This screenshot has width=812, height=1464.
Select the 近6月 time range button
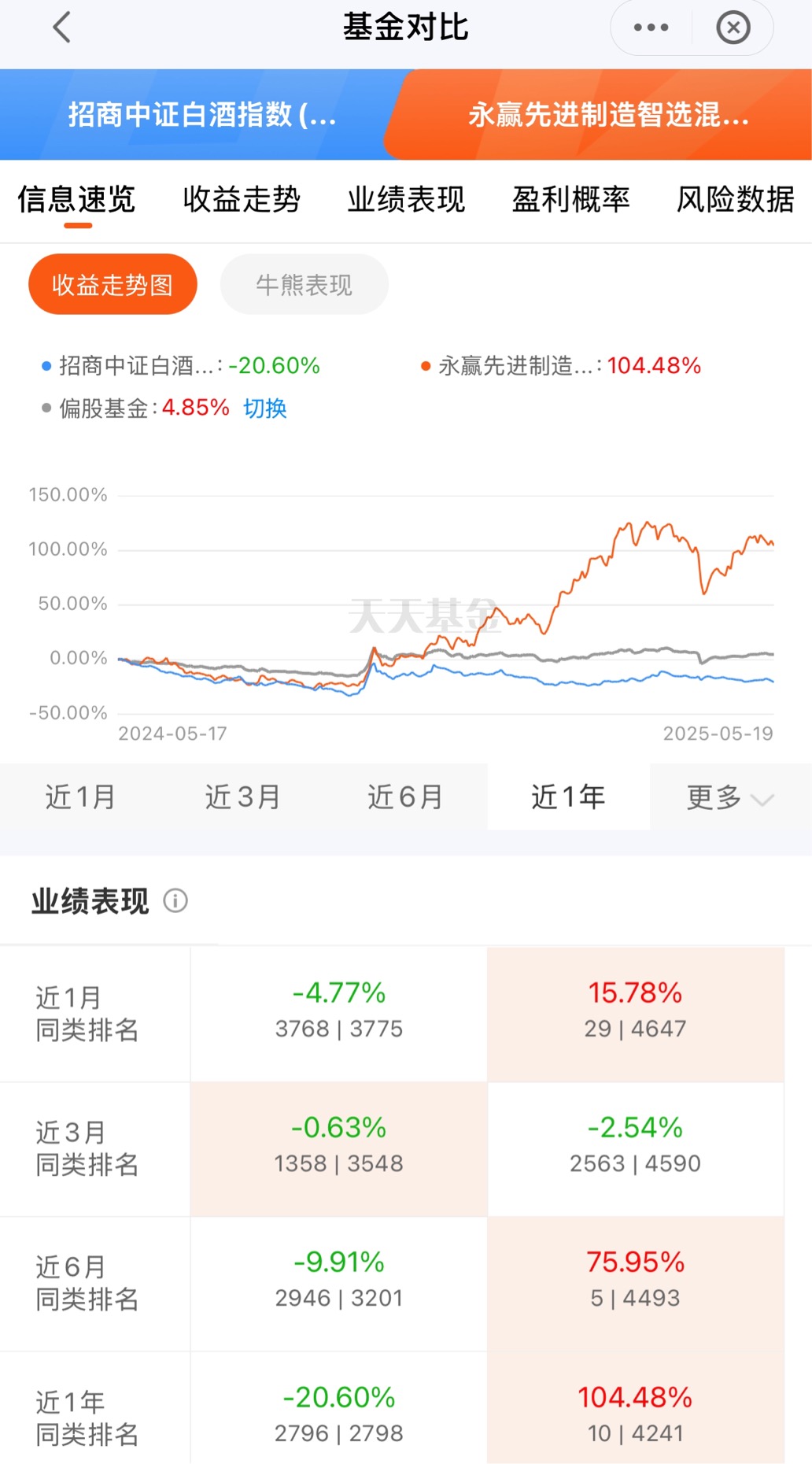click(x=406, y=797)
